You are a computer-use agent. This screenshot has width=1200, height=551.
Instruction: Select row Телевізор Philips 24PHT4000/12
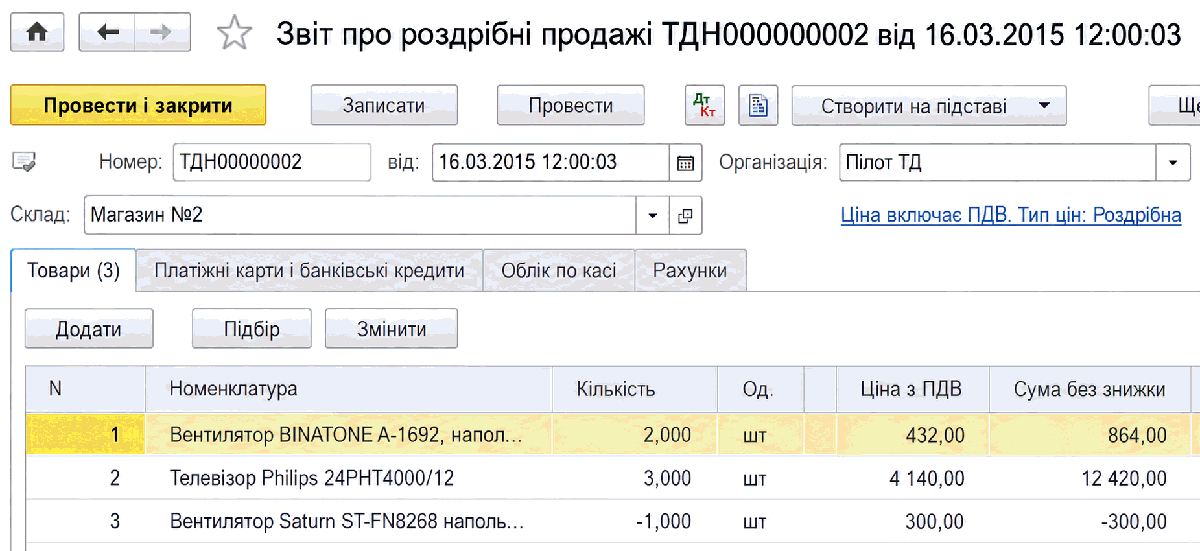click(612, 479)
